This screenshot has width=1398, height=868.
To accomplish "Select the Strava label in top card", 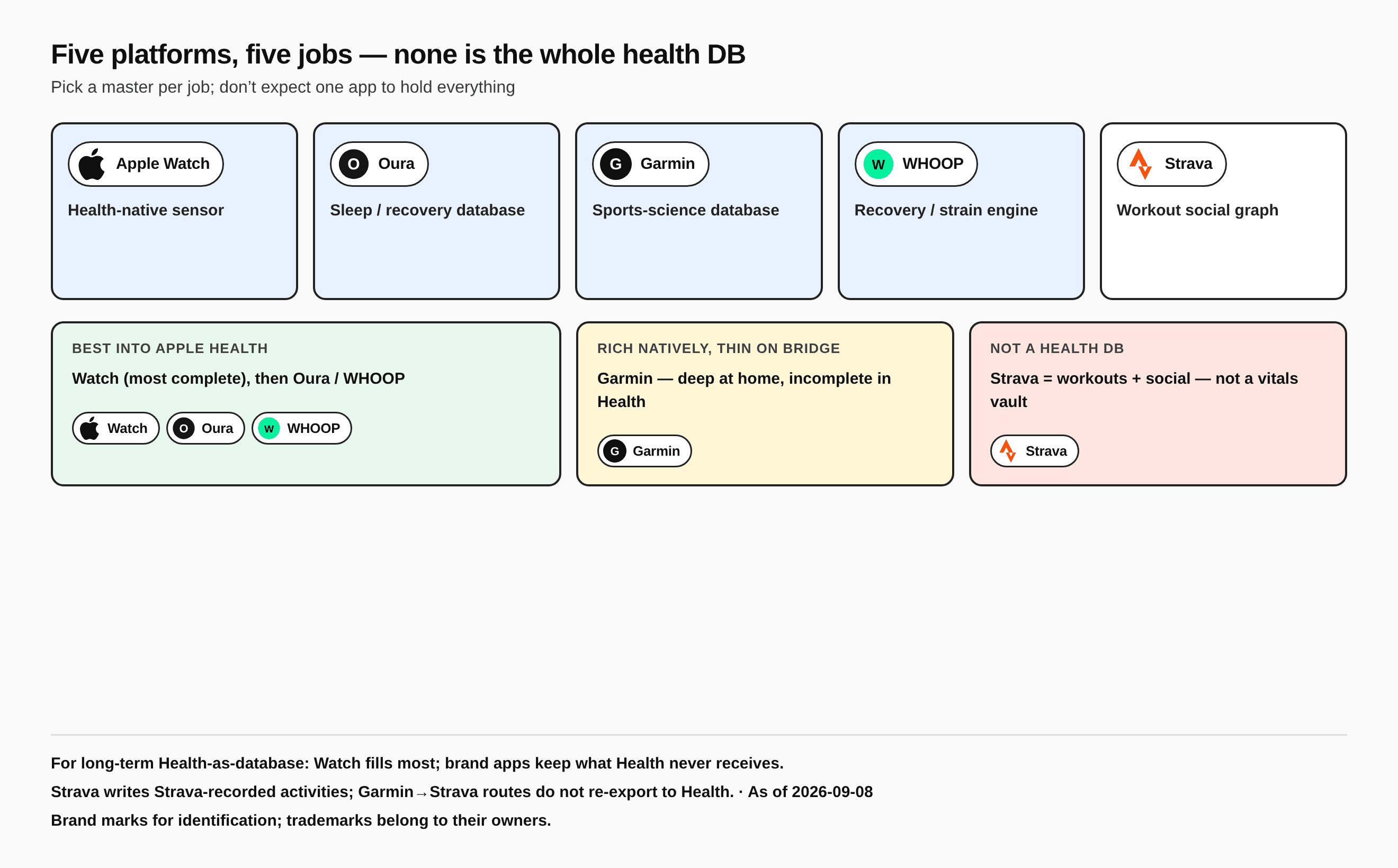I will pyautogui.click(x=1188, y=164).
